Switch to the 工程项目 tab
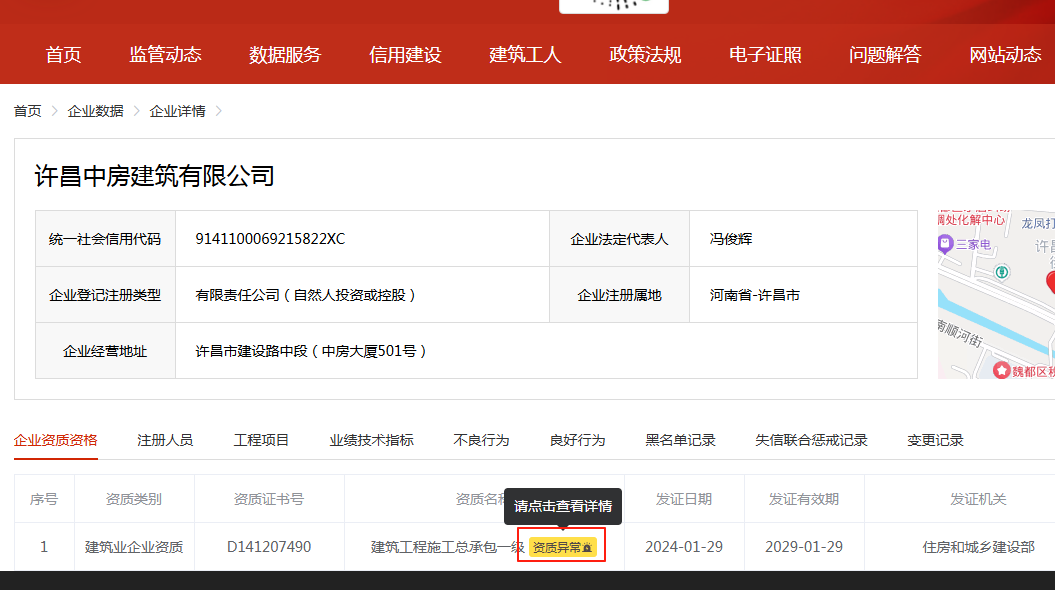The image size is (1055, 590). (x=261, y=440)
